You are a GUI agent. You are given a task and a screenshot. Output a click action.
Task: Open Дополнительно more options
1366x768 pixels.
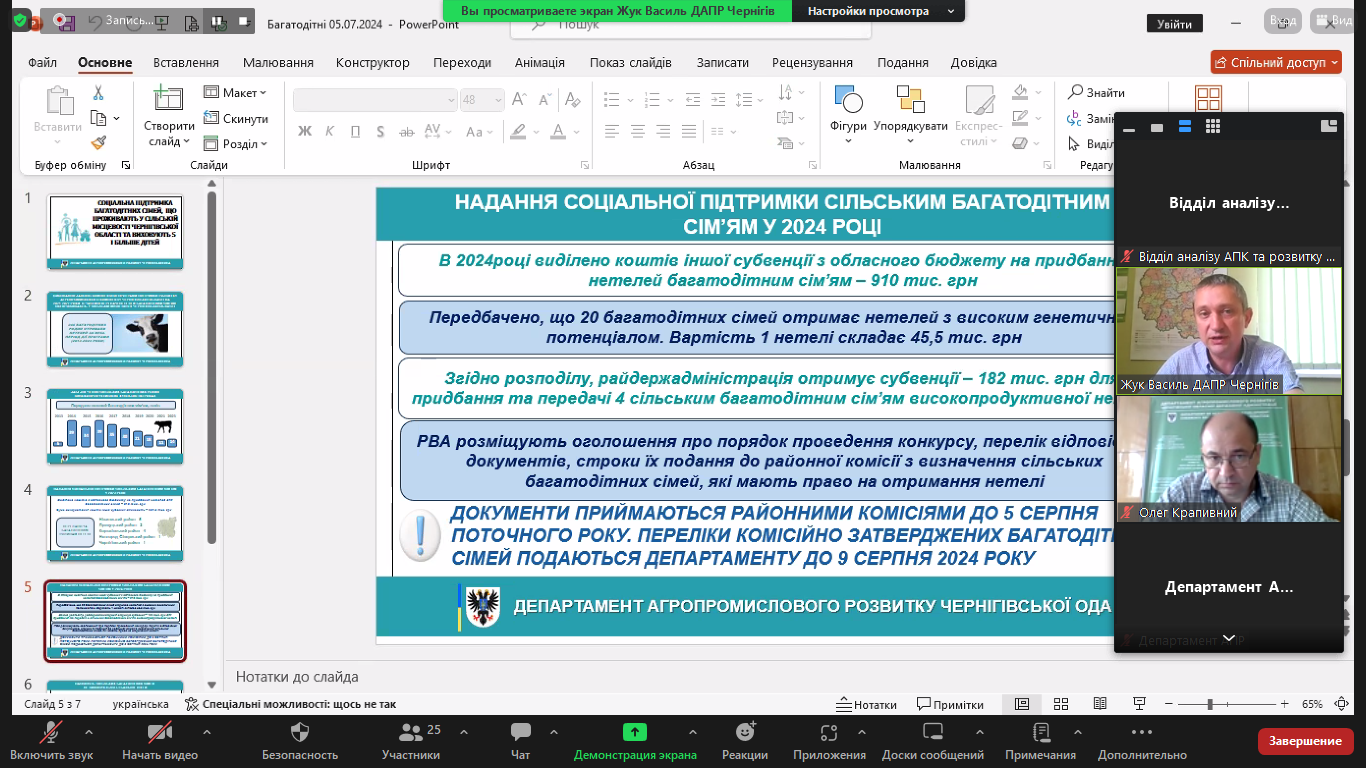pos(1142,742)
